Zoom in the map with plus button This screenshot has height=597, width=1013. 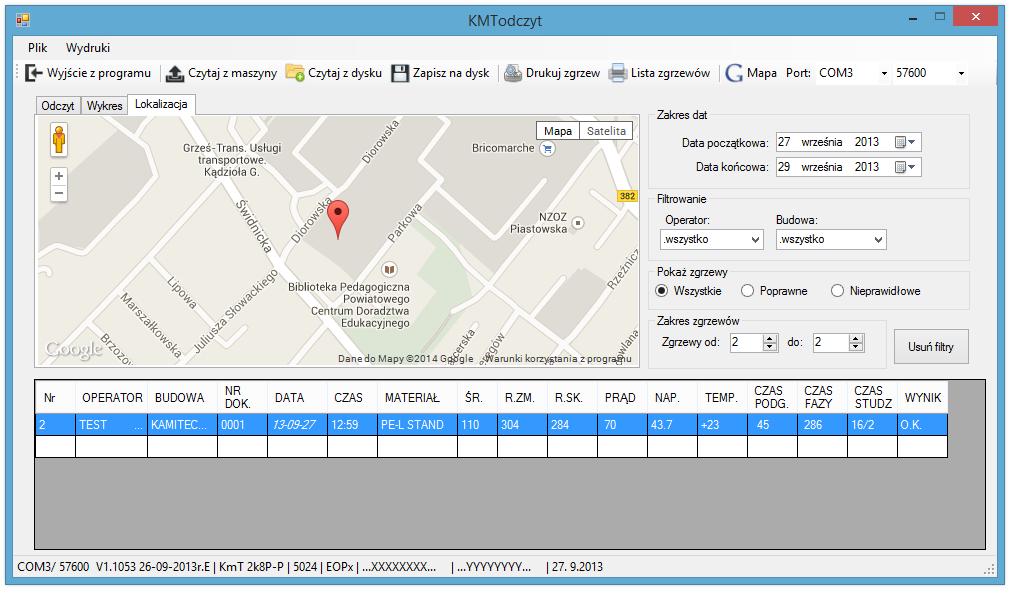pos(59,176)
